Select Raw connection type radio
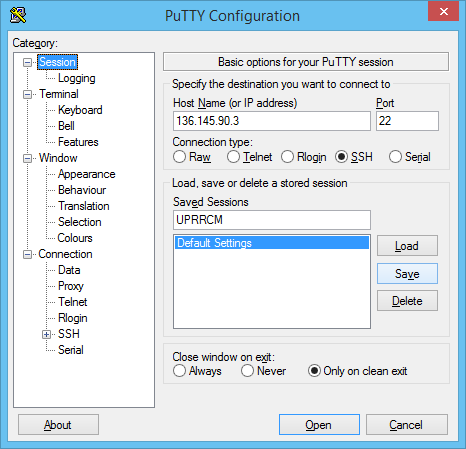 (192, 157)
